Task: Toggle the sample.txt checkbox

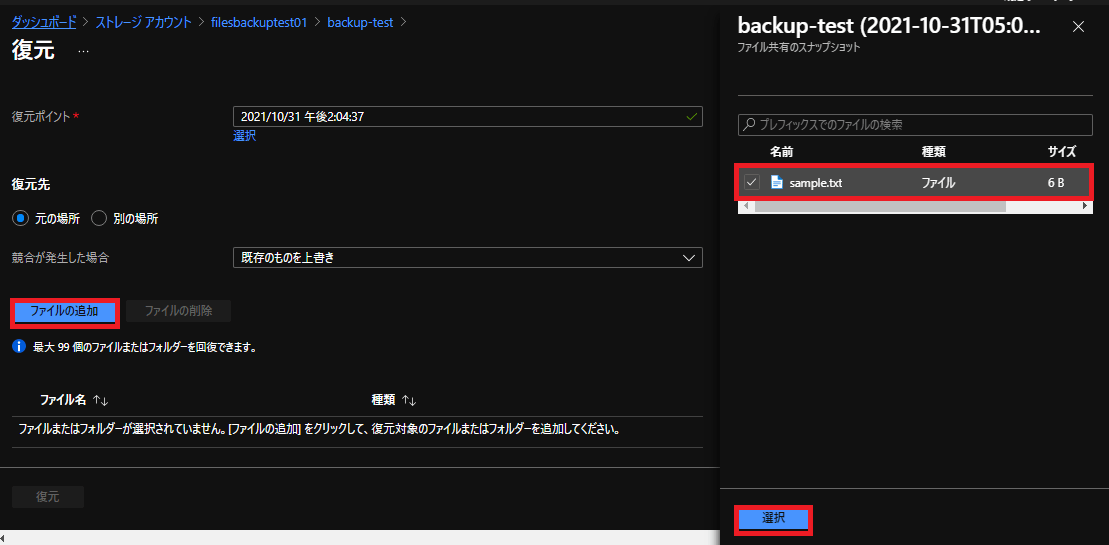Action: (752, 182)
